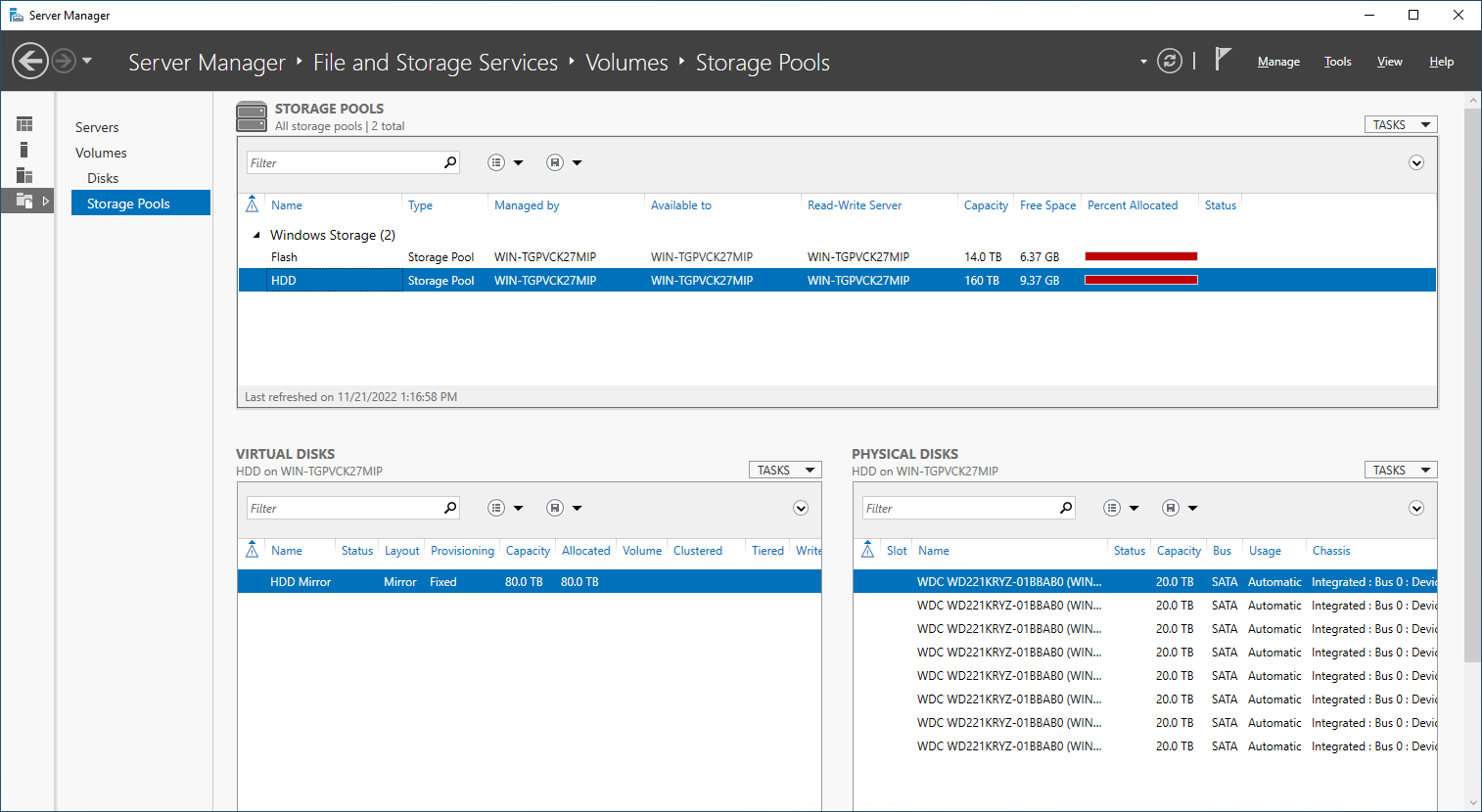
Task: Select the Local Server sidebar icon
Action: [x=23, y=150]
